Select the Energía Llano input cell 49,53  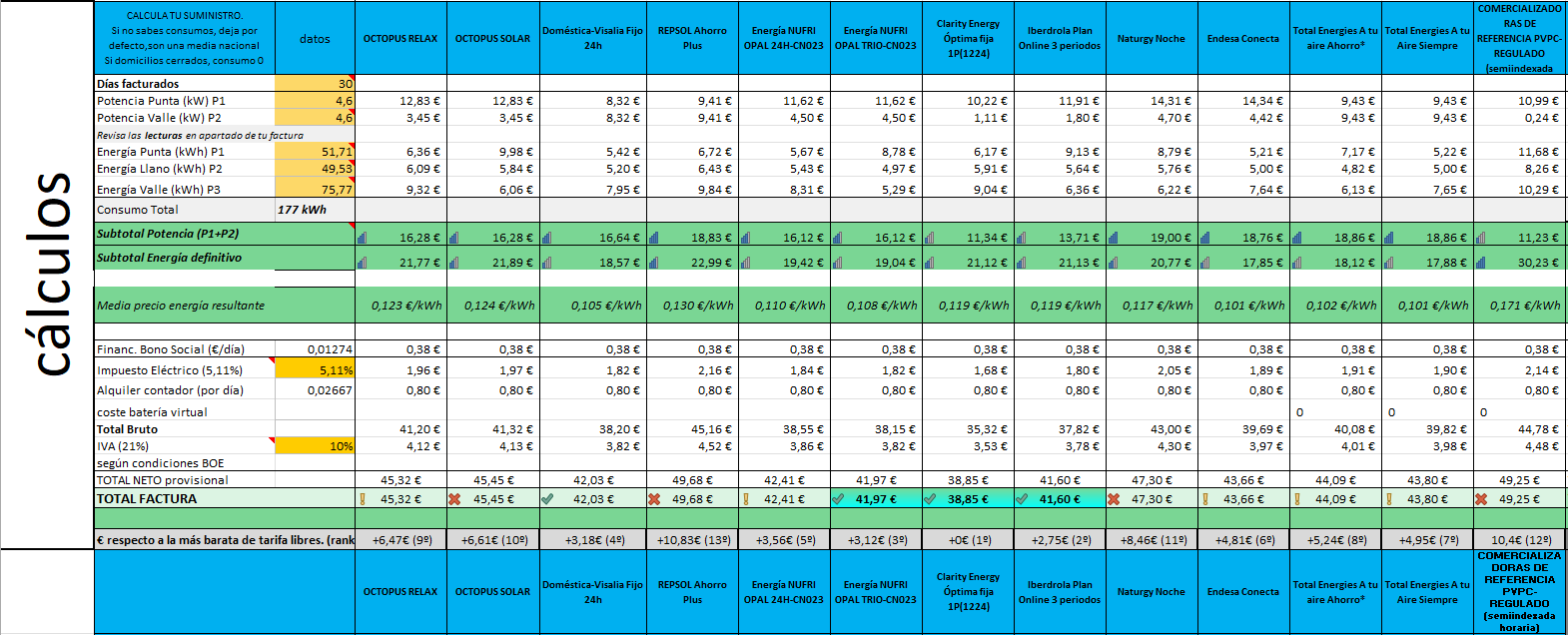point(315,169)
